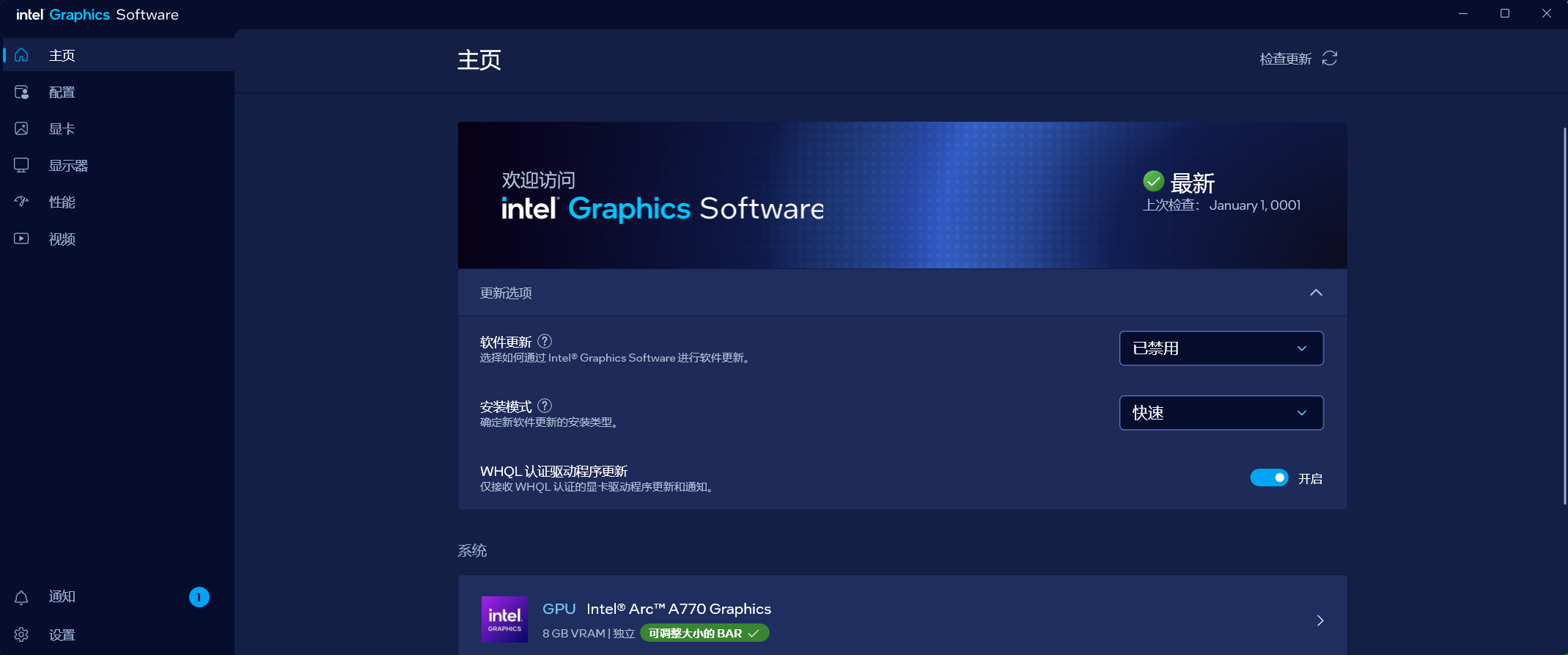Click the 检查更新 button text
1568x655 pixels.
(x=1285, y=59)
